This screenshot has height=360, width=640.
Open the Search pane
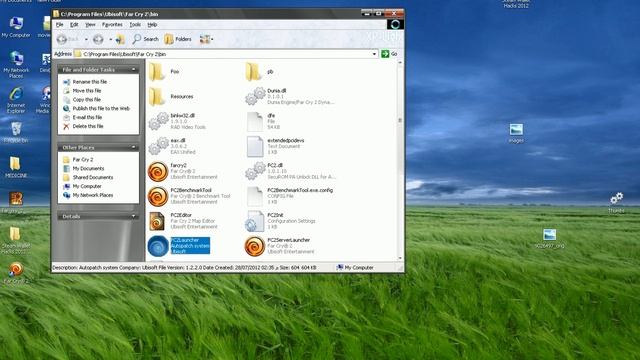(145, 39)
